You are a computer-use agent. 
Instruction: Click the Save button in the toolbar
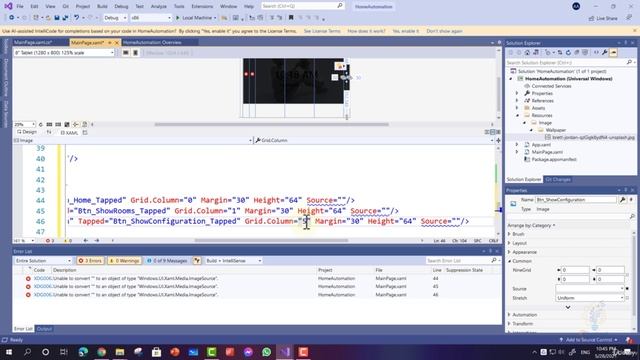click(57, 18)
